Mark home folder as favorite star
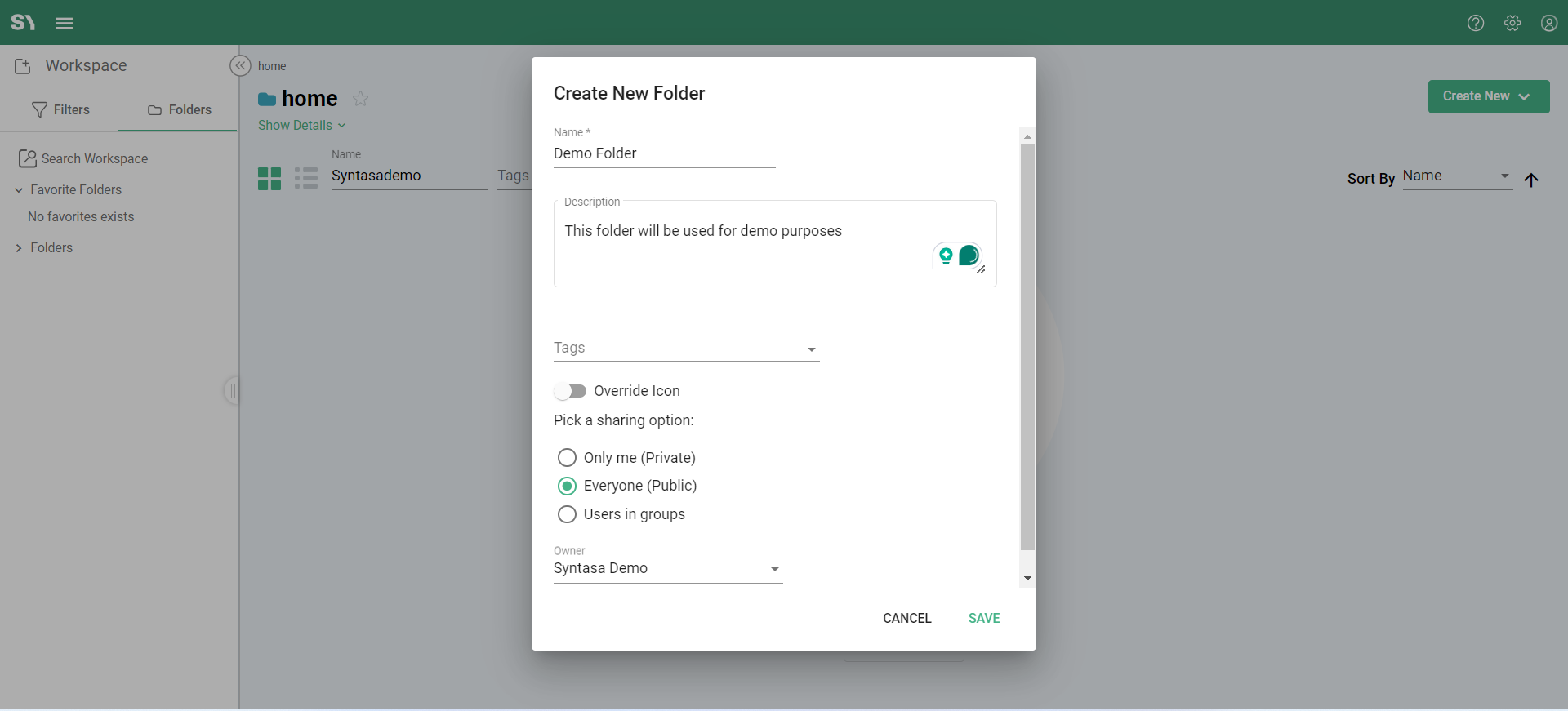1568x711 pixels. click(x=360, y=99)
